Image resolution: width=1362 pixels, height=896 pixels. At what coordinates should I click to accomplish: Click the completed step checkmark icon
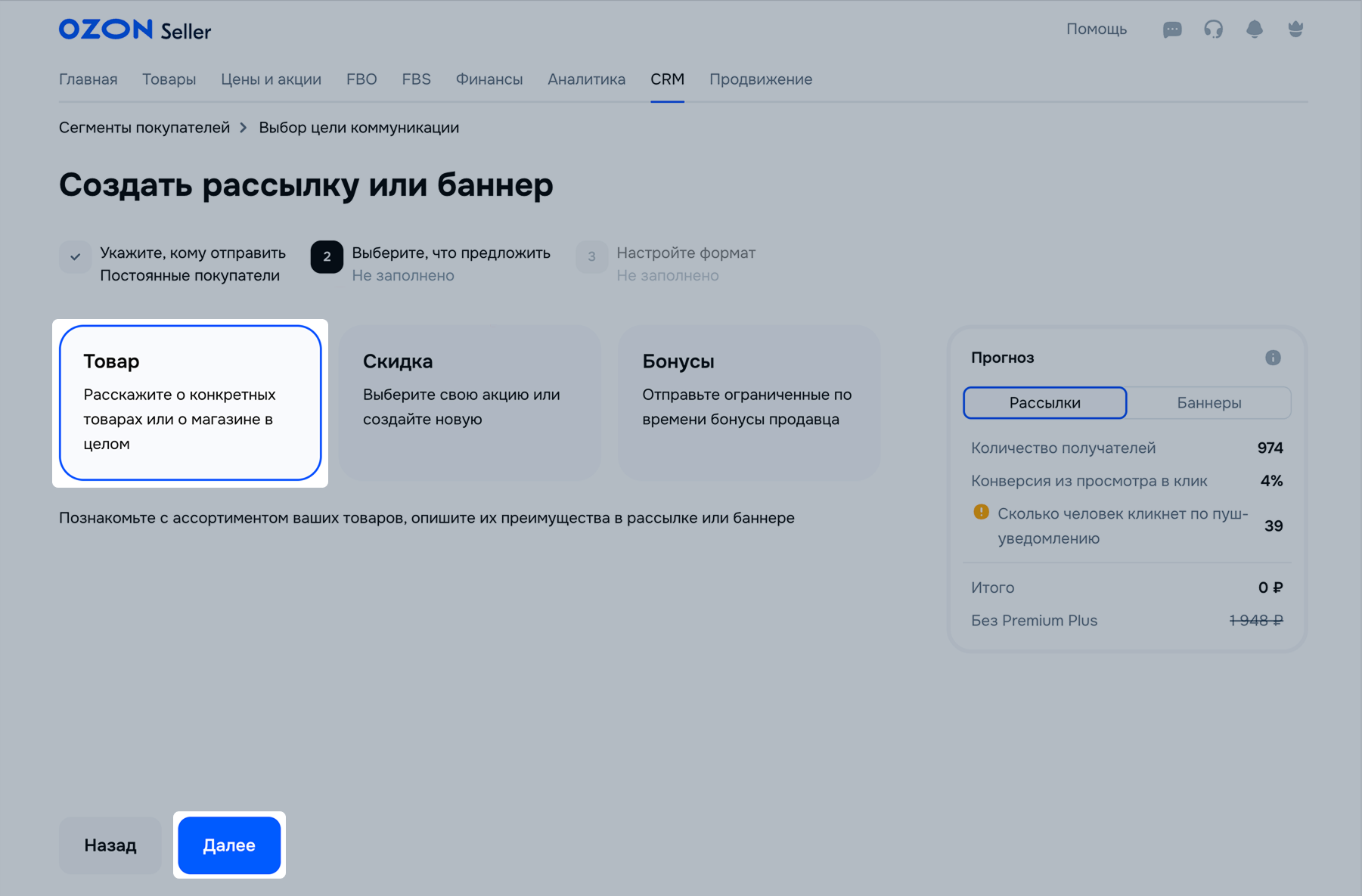point(76,257)
